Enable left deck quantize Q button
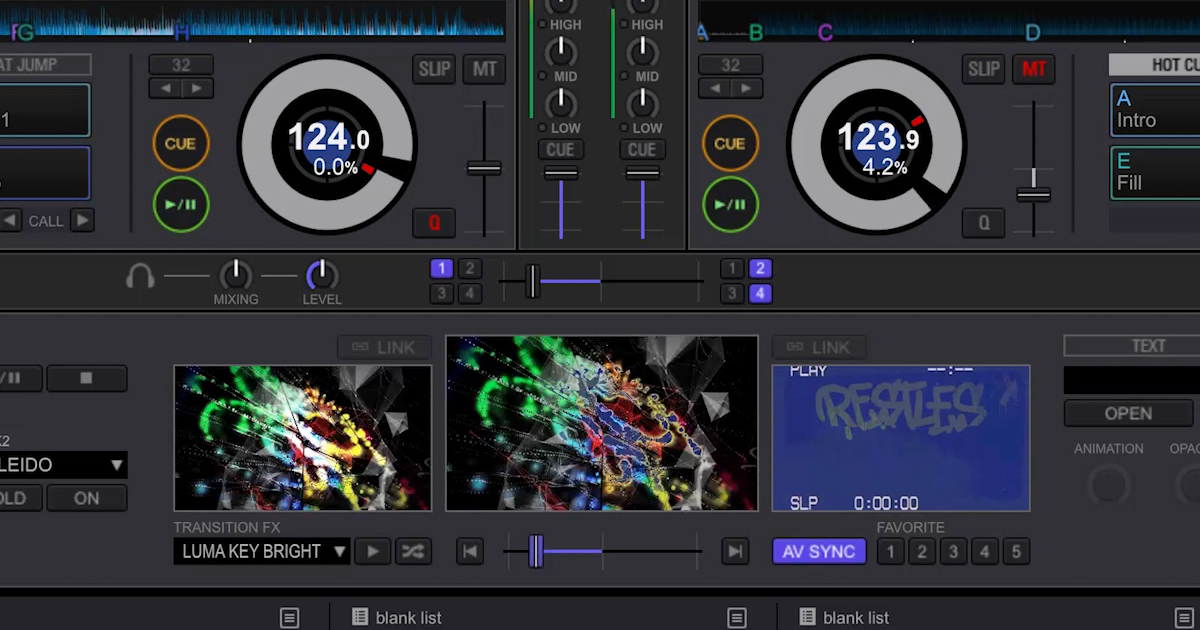1200x630 pixels. 434,223
